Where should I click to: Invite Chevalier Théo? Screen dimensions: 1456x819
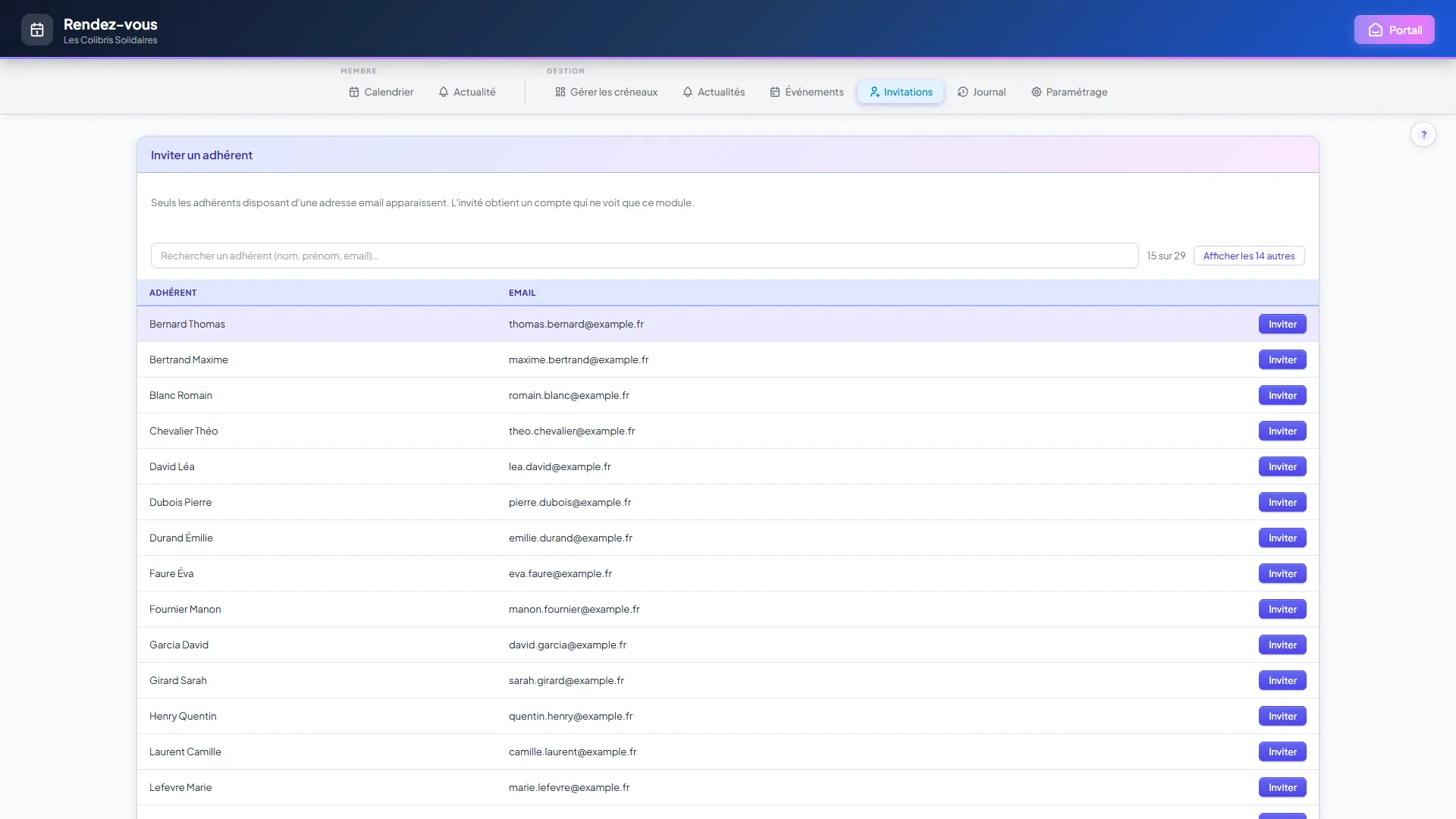[x=1282, y=431]
